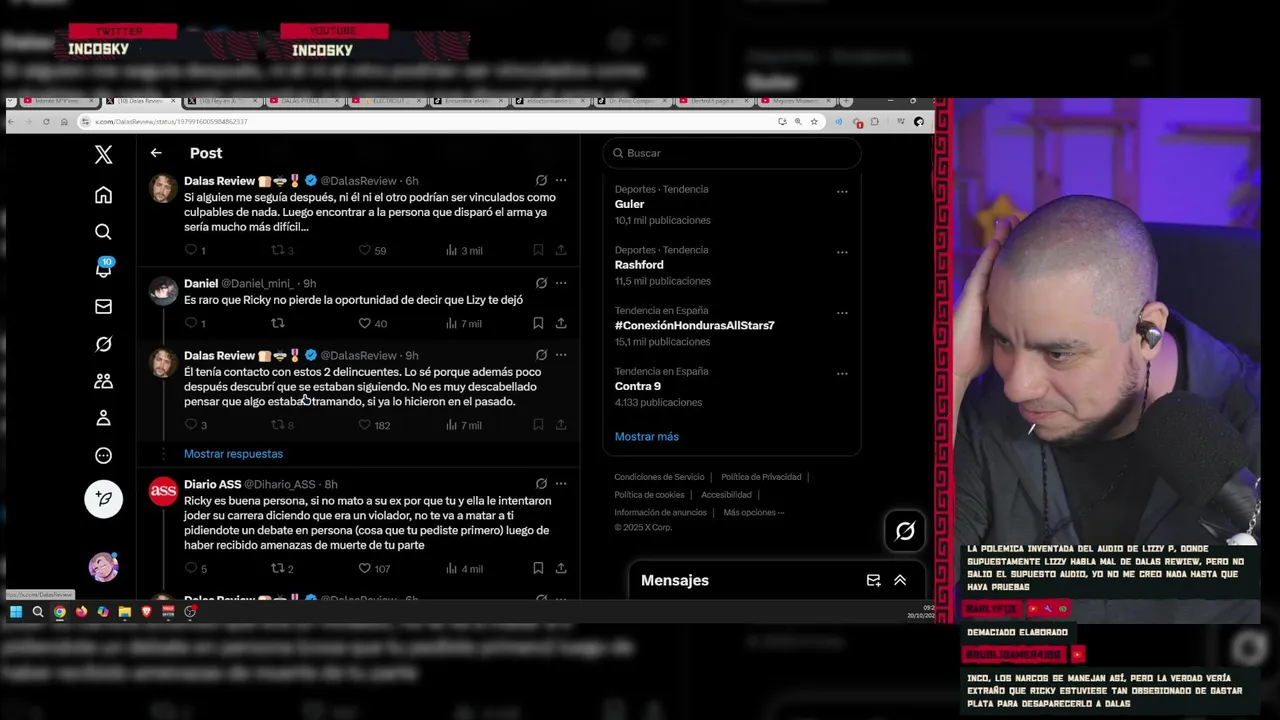Screen dimensions: 1280x720
Task: Open Grok in the left sidebar
Action: click(103, 344)
